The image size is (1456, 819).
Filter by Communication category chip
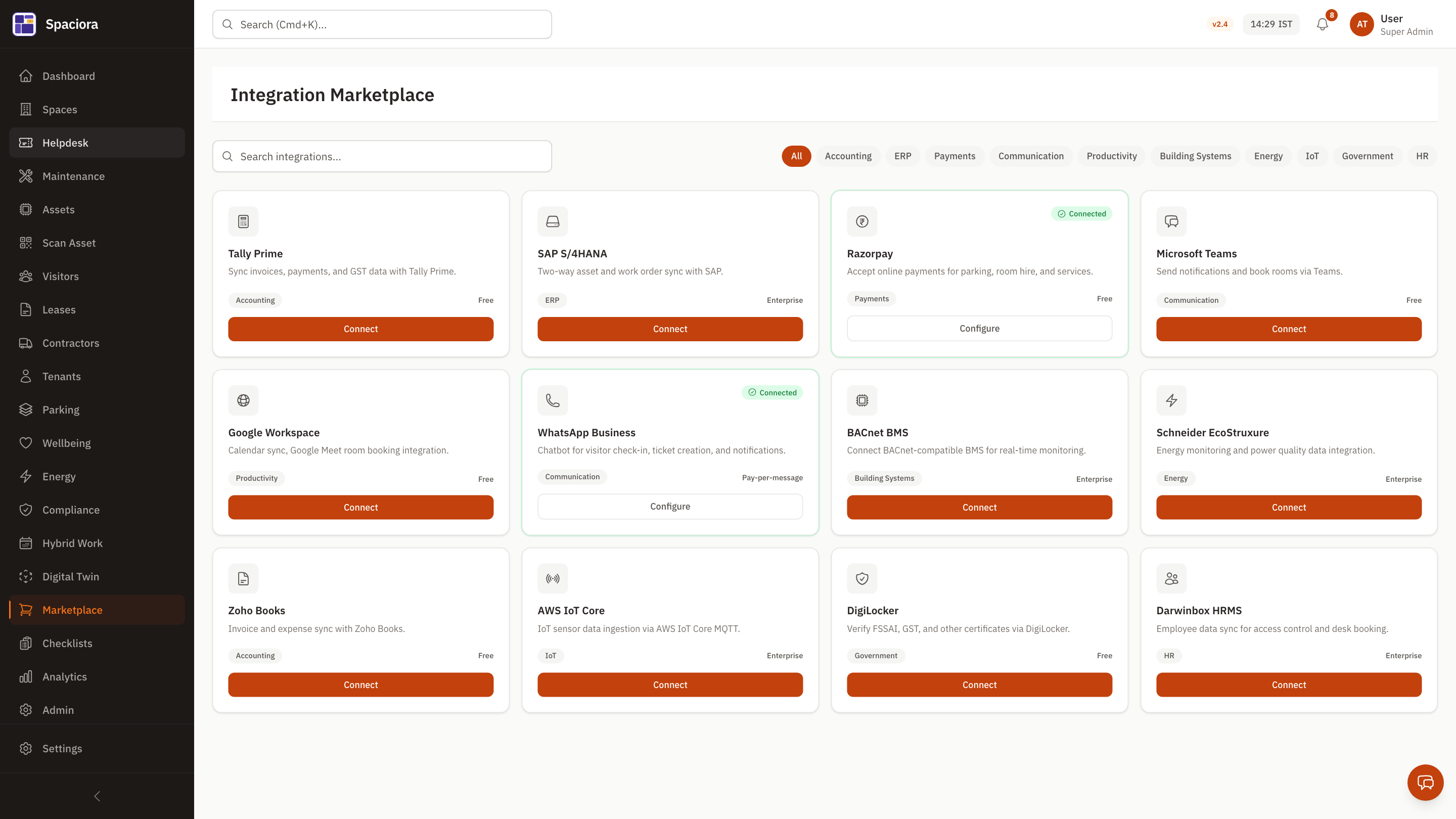(1030, 156)
